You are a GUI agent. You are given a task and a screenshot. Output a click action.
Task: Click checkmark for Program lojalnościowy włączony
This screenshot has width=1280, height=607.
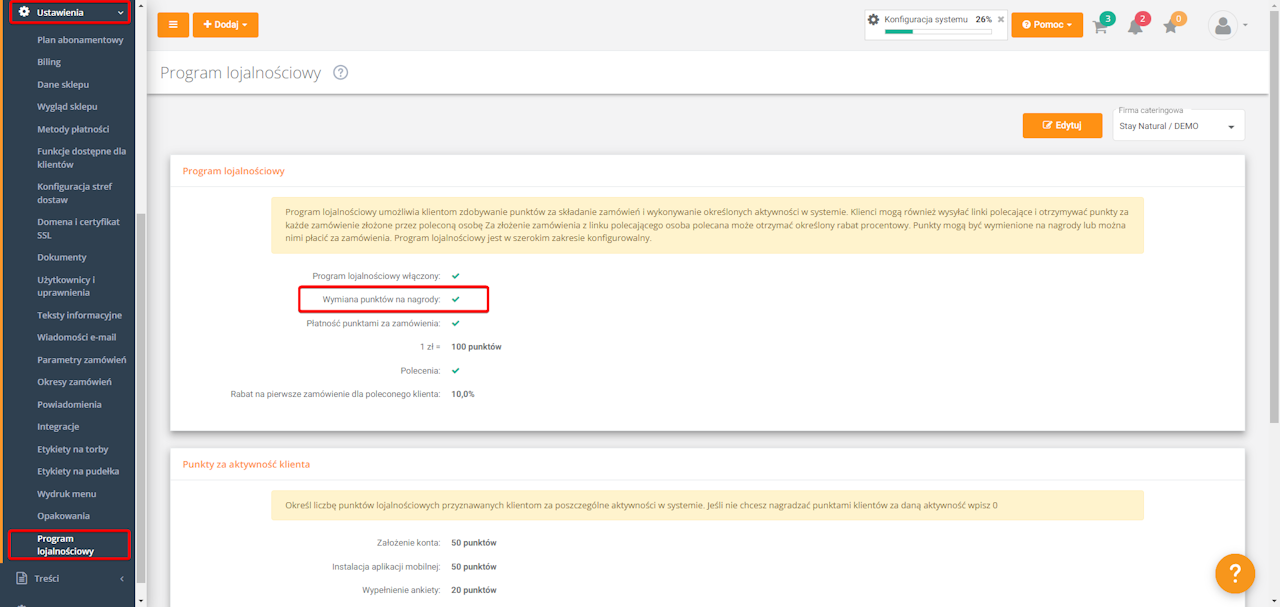pos(456,275)
